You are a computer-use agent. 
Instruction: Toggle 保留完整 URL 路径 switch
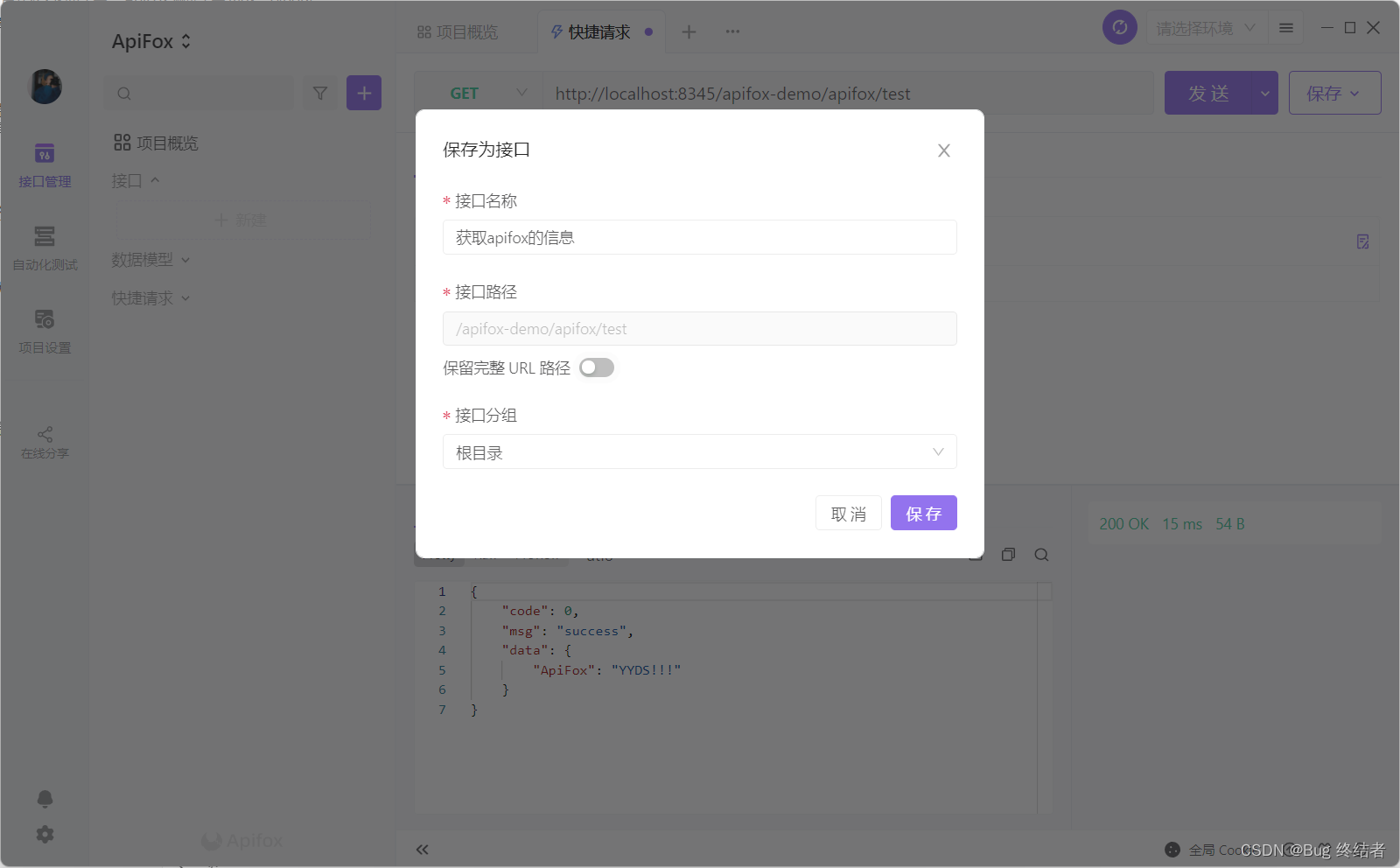pyautogui.click(x=597, y=367)
